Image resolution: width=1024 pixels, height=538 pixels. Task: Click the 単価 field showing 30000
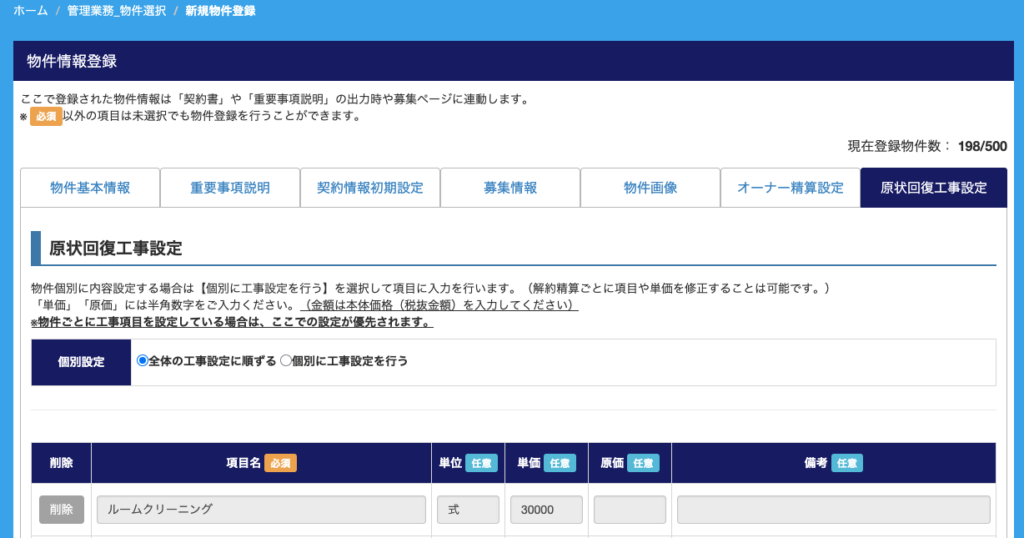[546, 509]
